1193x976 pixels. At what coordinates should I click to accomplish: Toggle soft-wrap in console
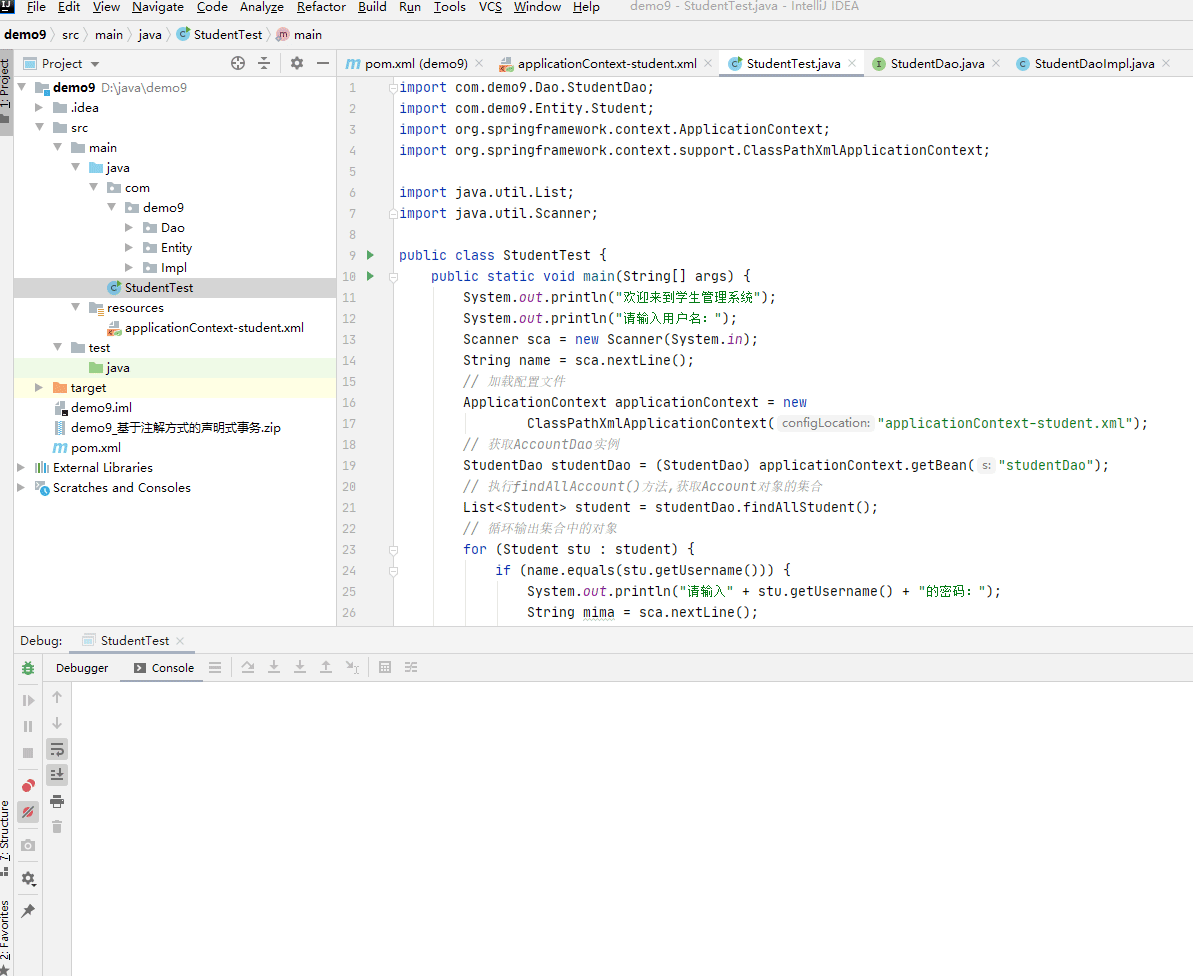point(57,749)
